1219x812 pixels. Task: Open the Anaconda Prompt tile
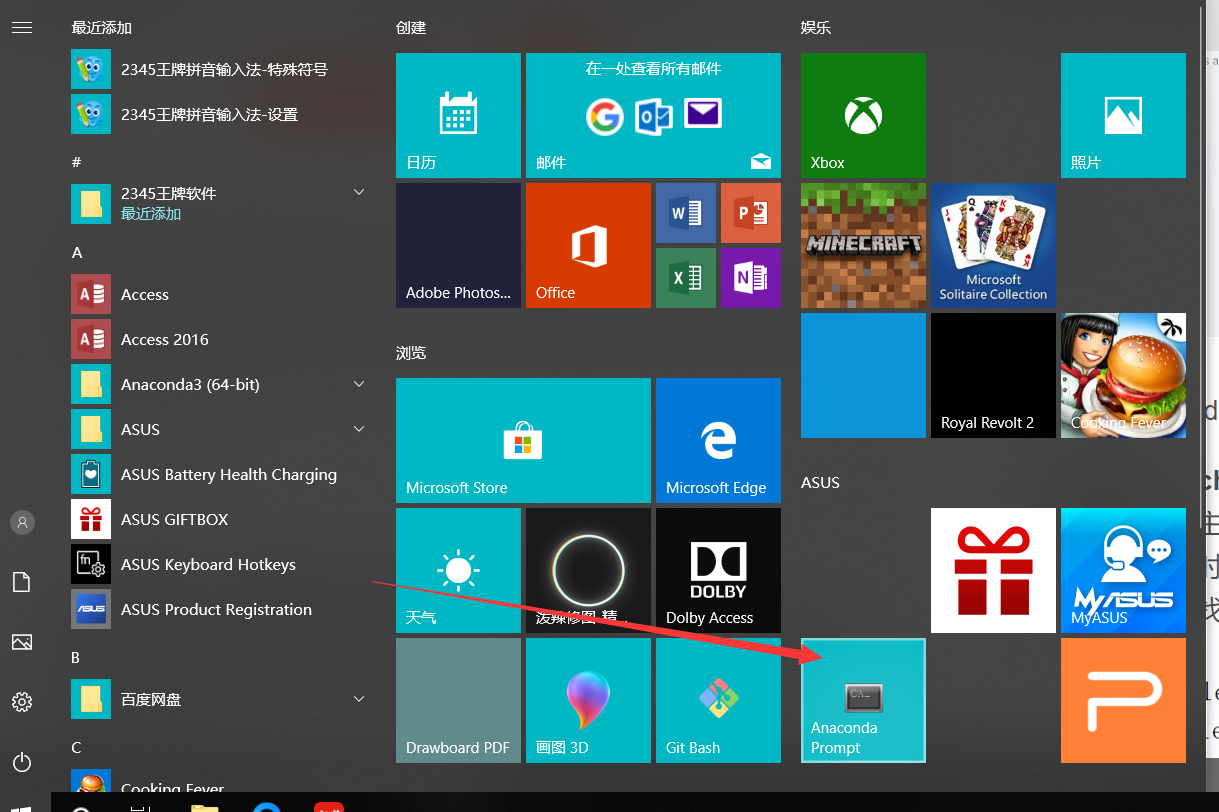tap(863, 700)
